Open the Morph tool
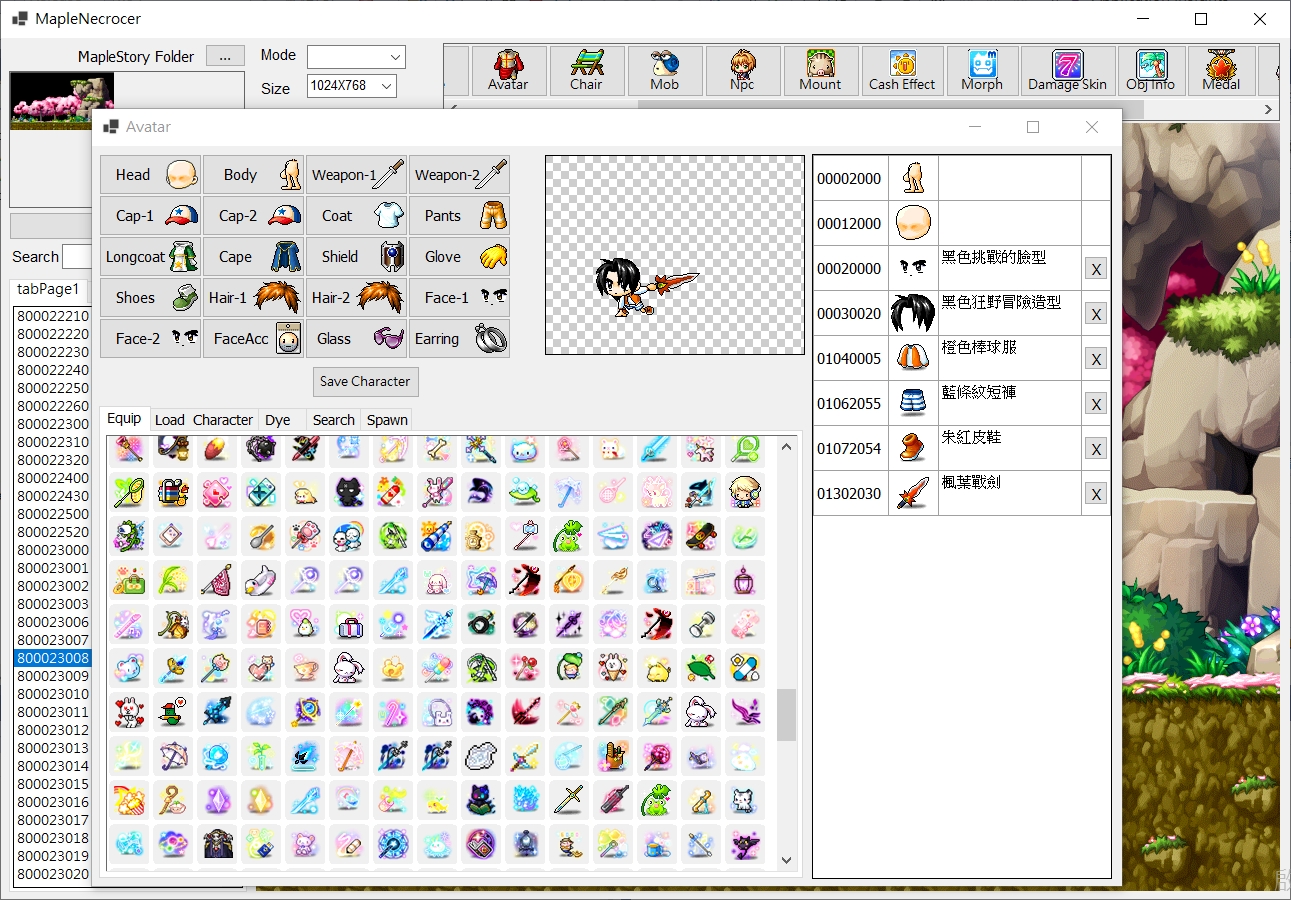 click(x=981, y=70)
